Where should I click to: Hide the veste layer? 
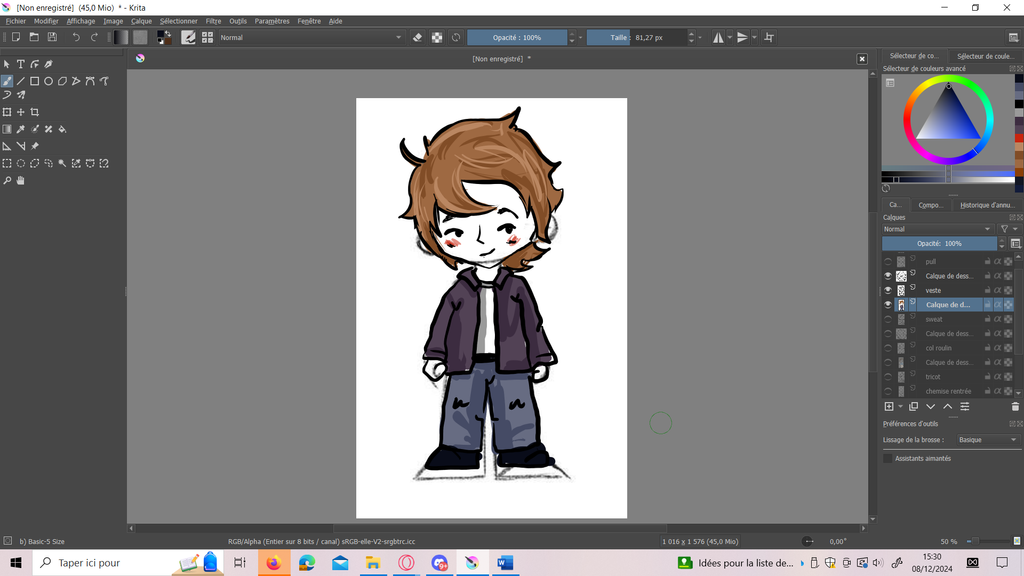(x=888, y=290)
